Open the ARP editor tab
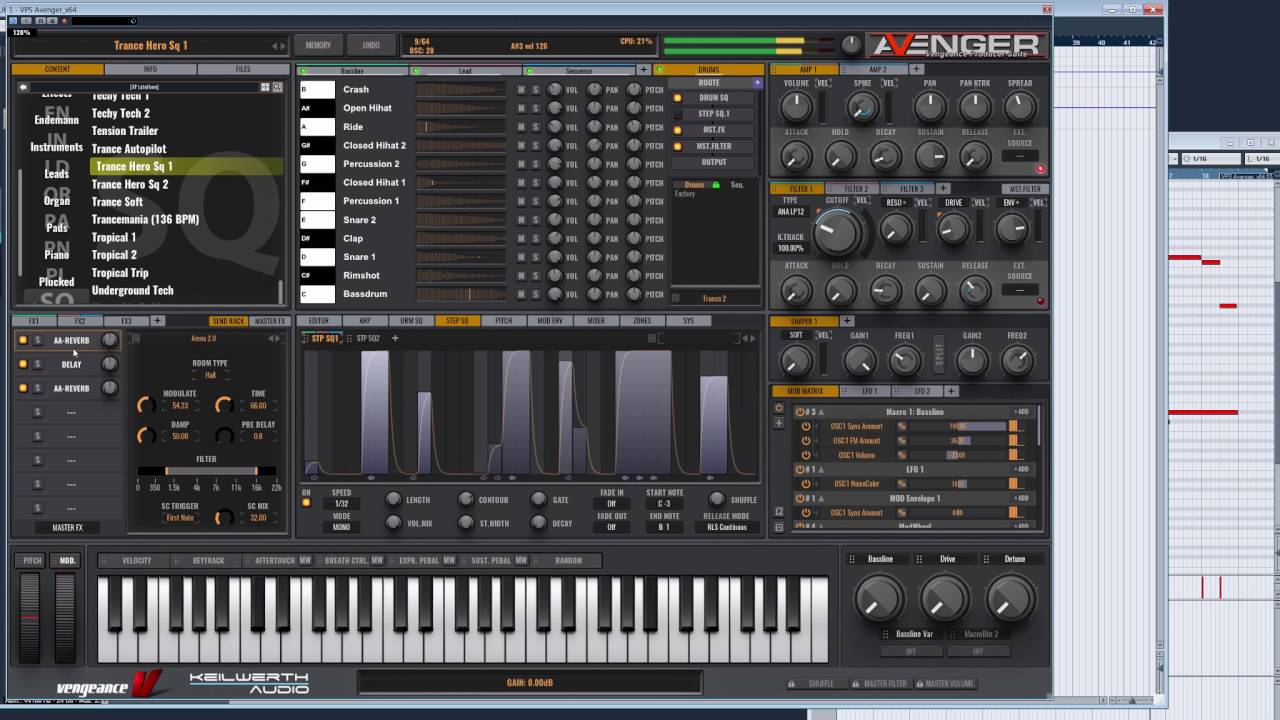This screenshot has height=720, width=1280. (x=365, y=321)
